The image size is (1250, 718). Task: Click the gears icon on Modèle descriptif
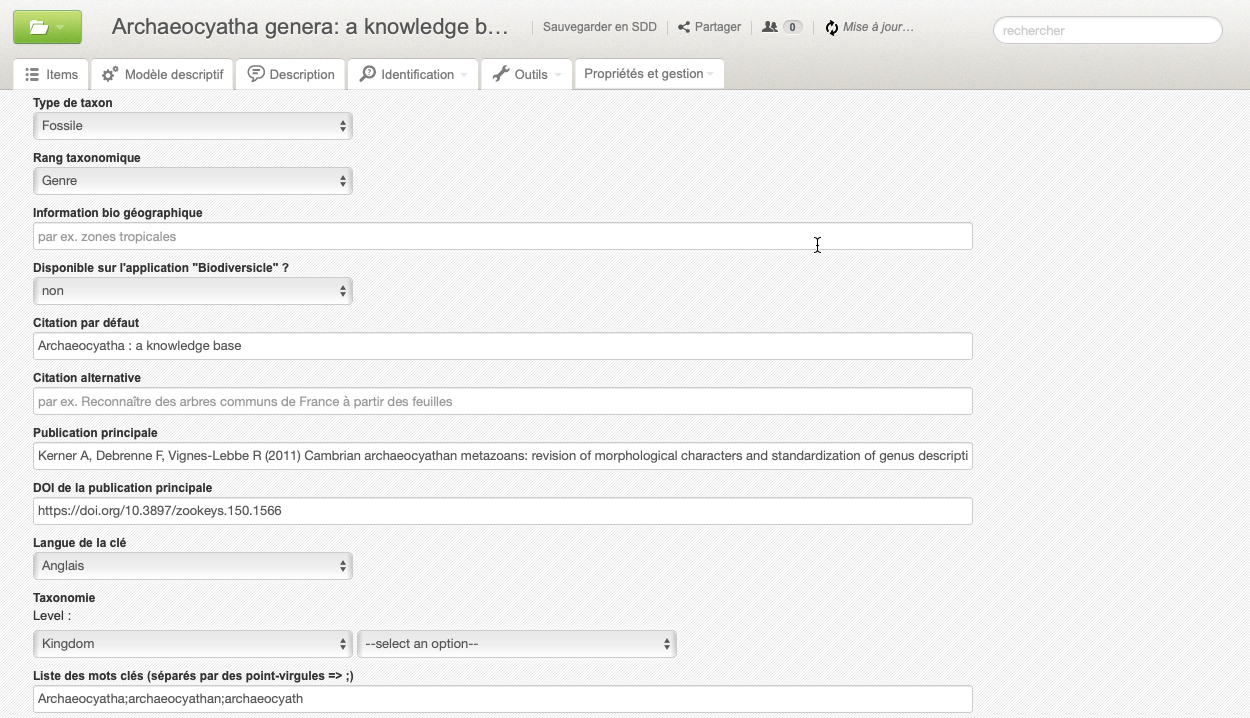(110, 74)
